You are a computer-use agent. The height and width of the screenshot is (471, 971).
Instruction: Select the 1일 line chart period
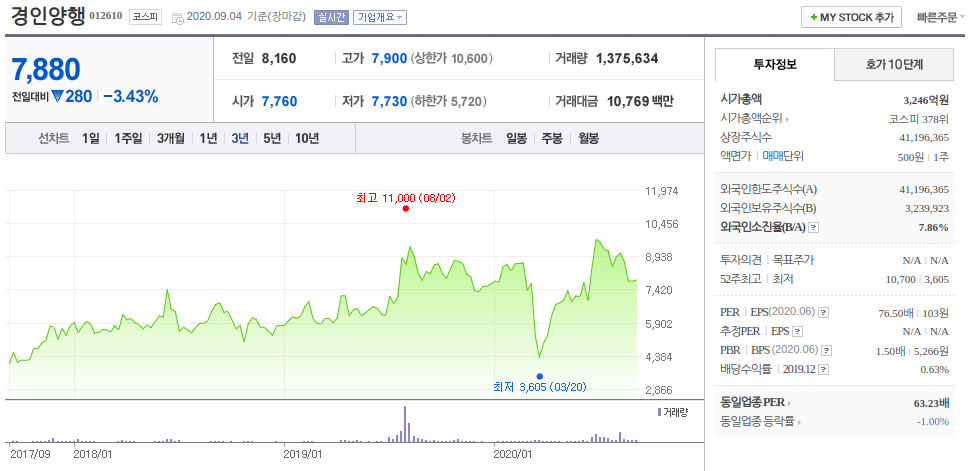tap(90, 138)
